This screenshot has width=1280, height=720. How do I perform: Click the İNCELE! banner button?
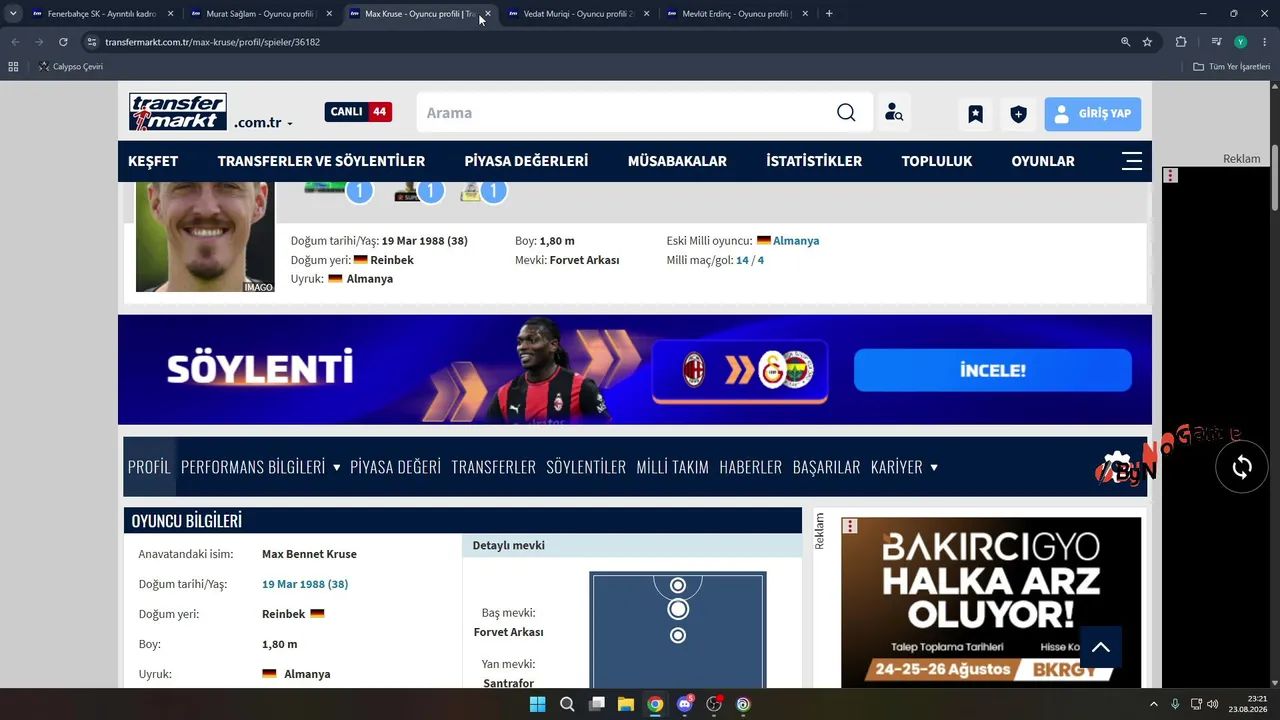(993, 370)
